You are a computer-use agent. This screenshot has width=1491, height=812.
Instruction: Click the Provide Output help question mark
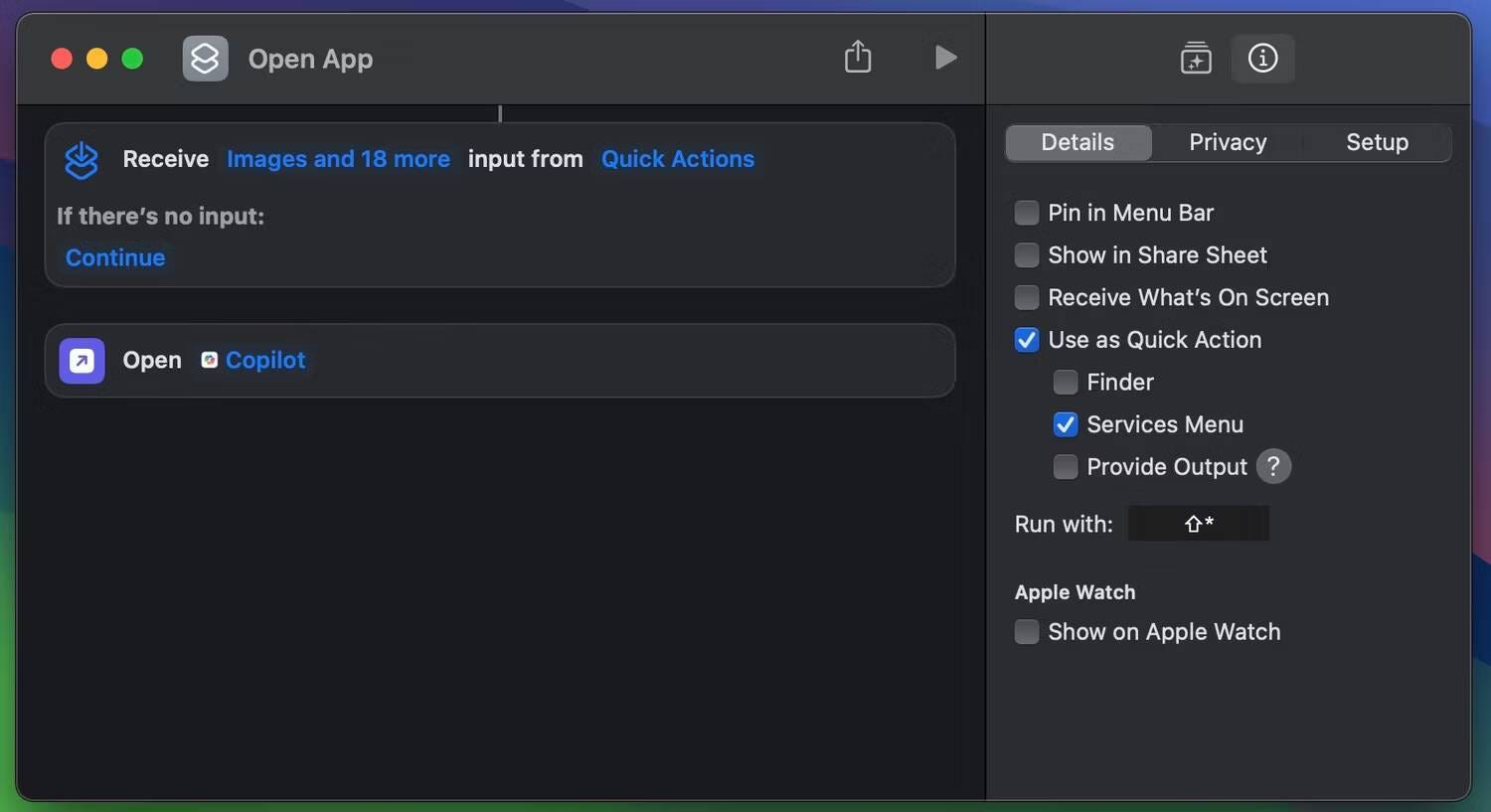click(x=1273, y=465)
